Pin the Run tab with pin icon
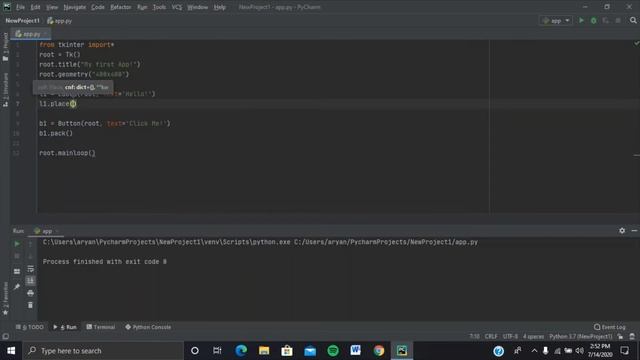The width and height of the screenshot is (640, 360). (x=17, y=287)
